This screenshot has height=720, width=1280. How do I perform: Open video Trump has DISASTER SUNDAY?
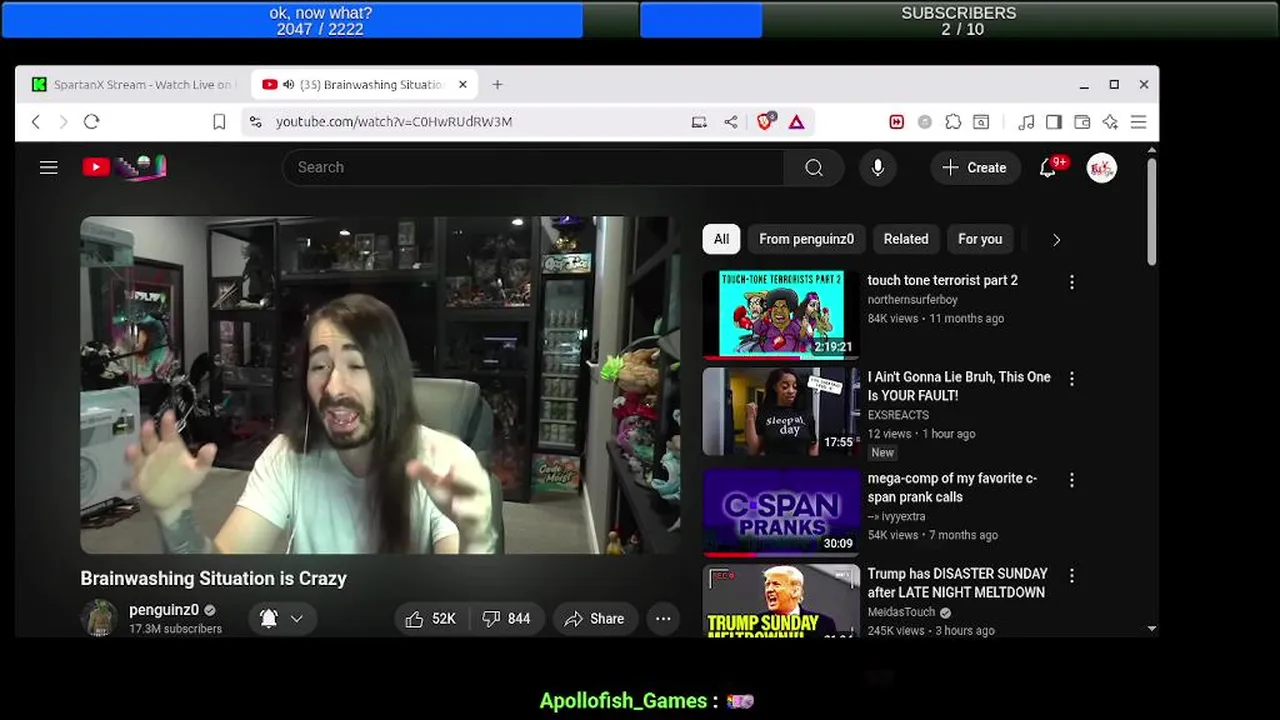[957, 583]
